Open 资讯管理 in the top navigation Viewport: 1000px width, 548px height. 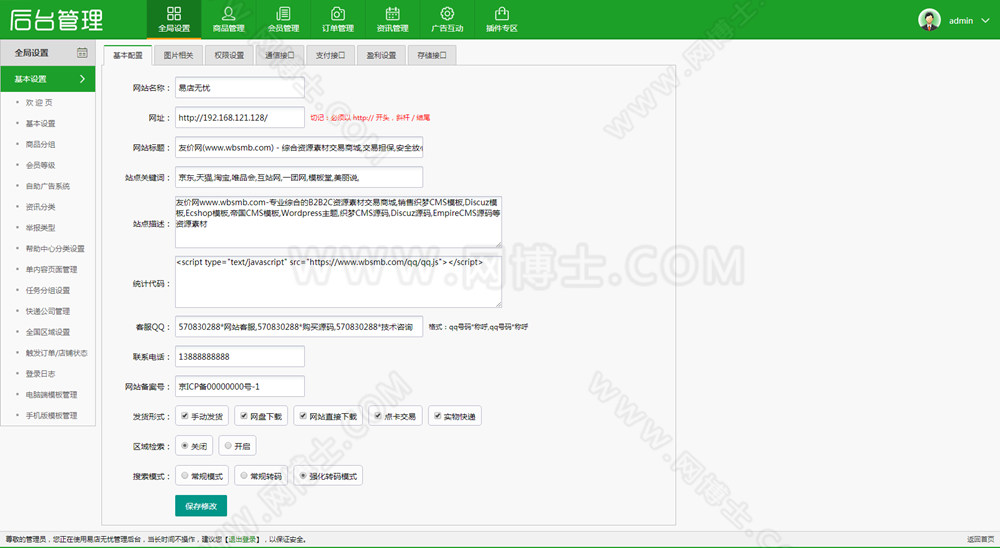[x=393, y=20]
